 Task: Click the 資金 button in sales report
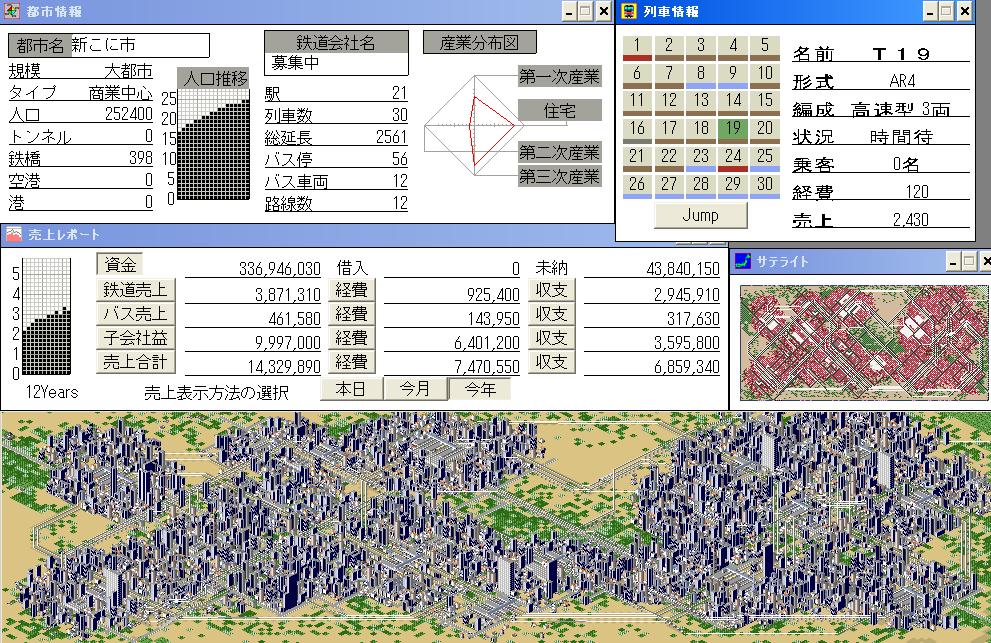coord(120,264)
